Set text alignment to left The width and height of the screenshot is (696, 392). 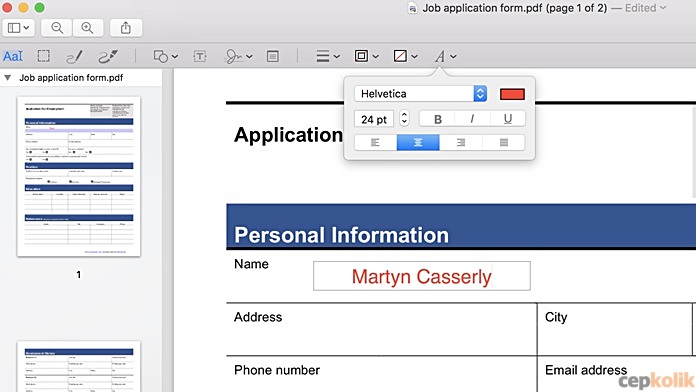(x=376, y=143)
